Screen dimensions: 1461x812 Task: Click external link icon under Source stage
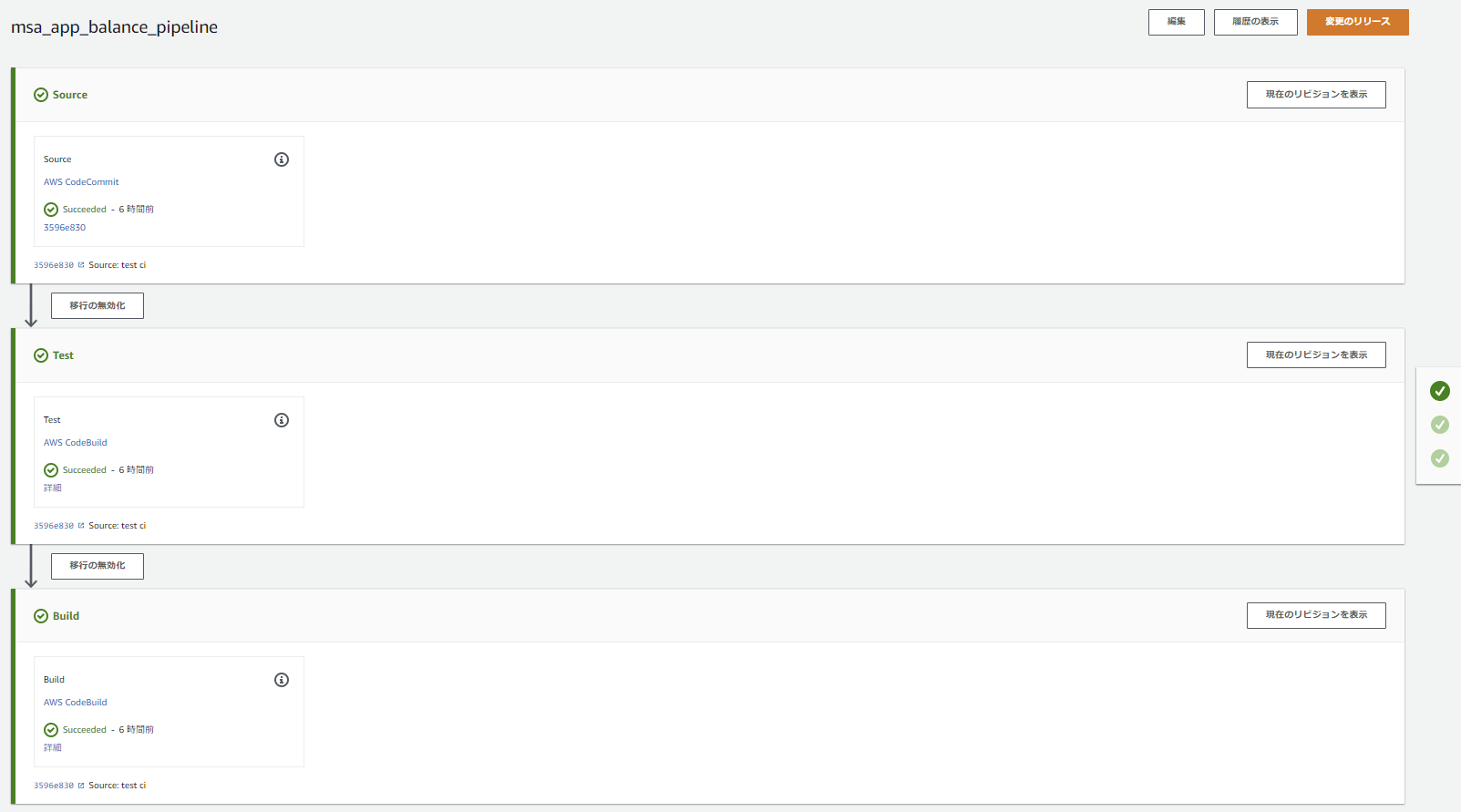[x=81, y=265]
